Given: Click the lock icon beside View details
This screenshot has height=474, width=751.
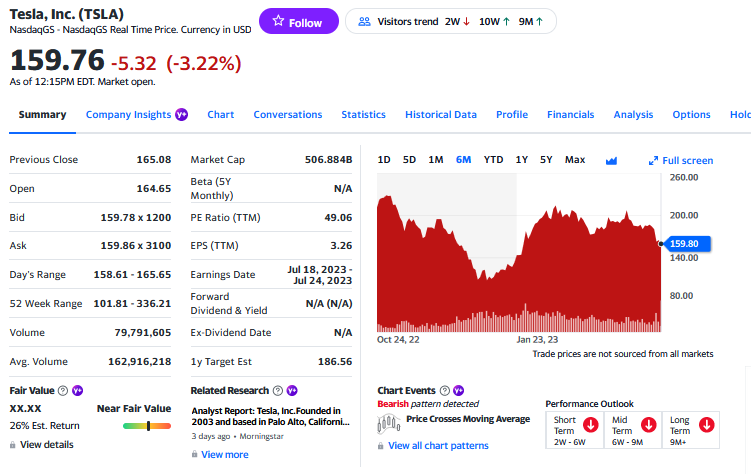Looking at the screenshot, I should (12, 445).
